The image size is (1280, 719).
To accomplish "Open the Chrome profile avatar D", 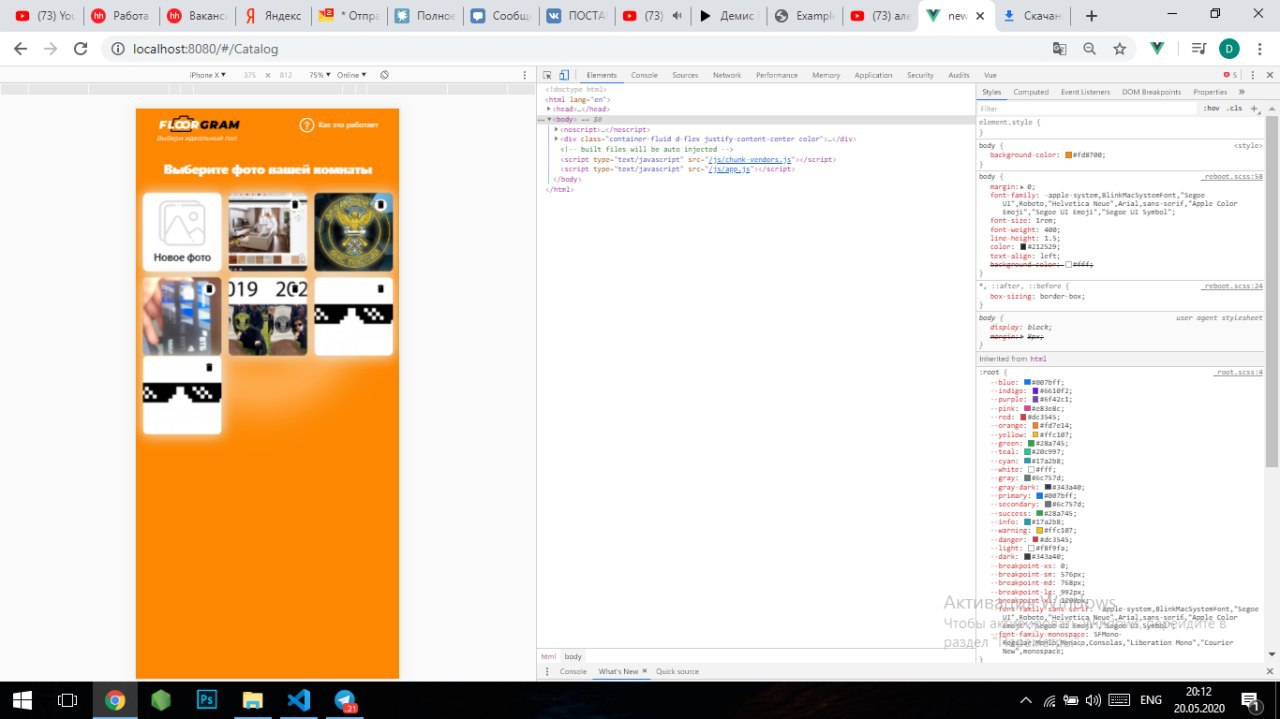I will pyautogui.click(x=1229, y=48).
